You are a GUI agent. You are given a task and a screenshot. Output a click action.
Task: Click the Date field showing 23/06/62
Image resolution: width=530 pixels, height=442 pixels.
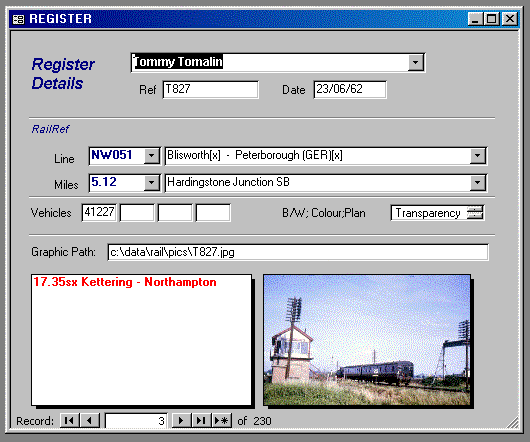(350, 90)
